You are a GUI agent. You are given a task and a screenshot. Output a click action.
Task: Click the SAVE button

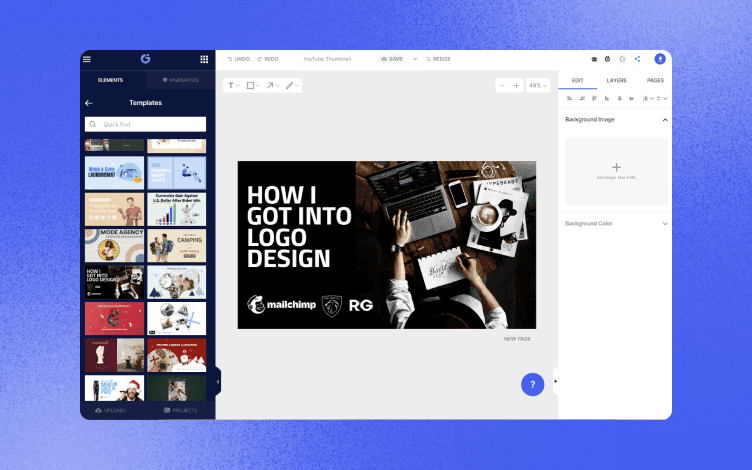tap(392, 59)
